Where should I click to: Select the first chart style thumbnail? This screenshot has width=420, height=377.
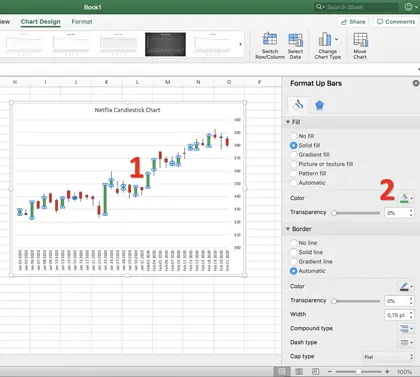[24, 44]
